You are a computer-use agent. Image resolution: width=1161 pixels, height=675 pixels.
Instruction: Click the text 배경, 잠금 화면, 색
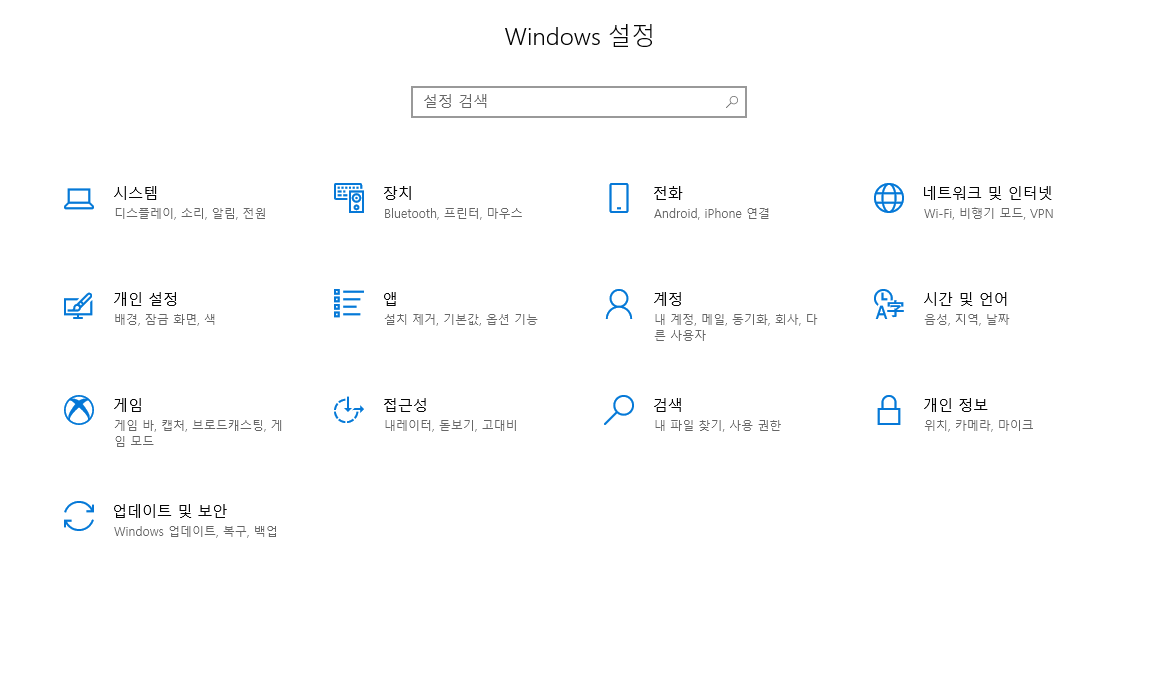coord(164,319)
